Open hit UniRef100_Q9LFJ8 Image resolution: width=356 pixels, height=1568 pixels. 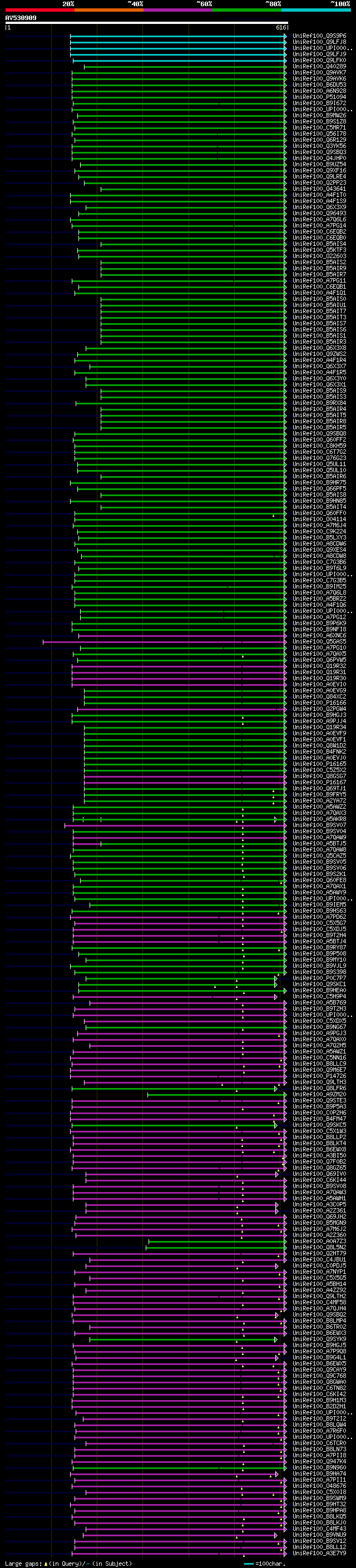(319, 42)
